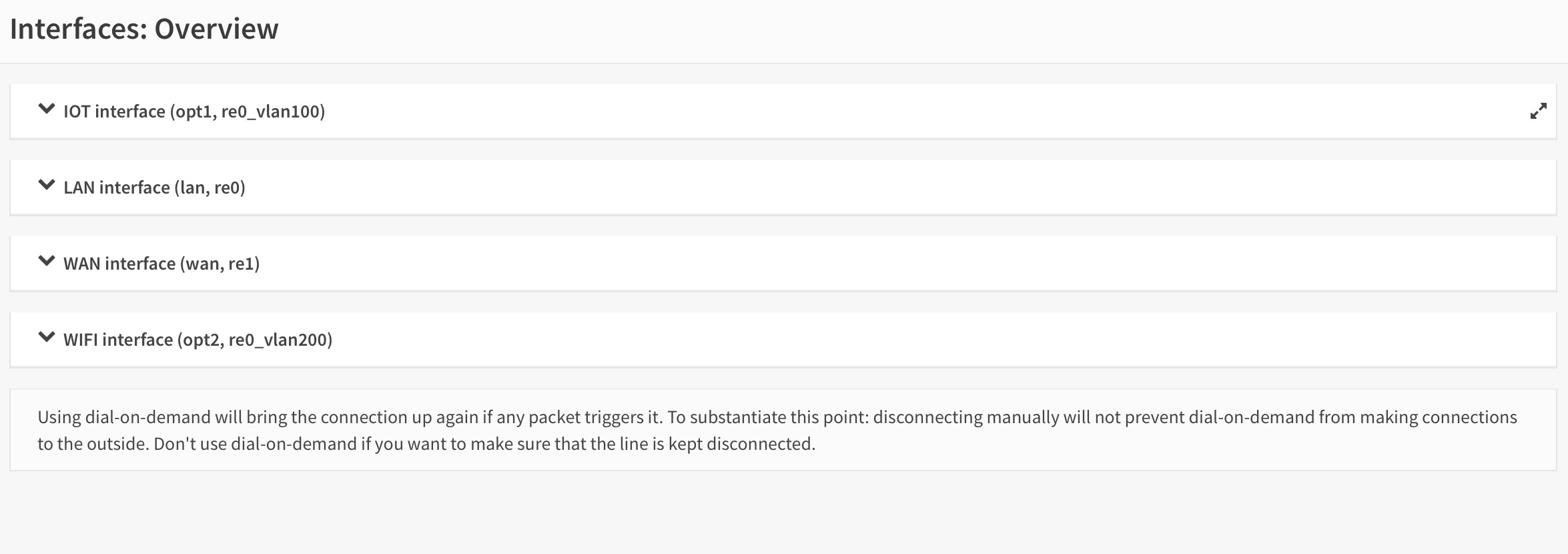
Task: Expand the WAN interface chevron
Action: [x=47, y=261]
